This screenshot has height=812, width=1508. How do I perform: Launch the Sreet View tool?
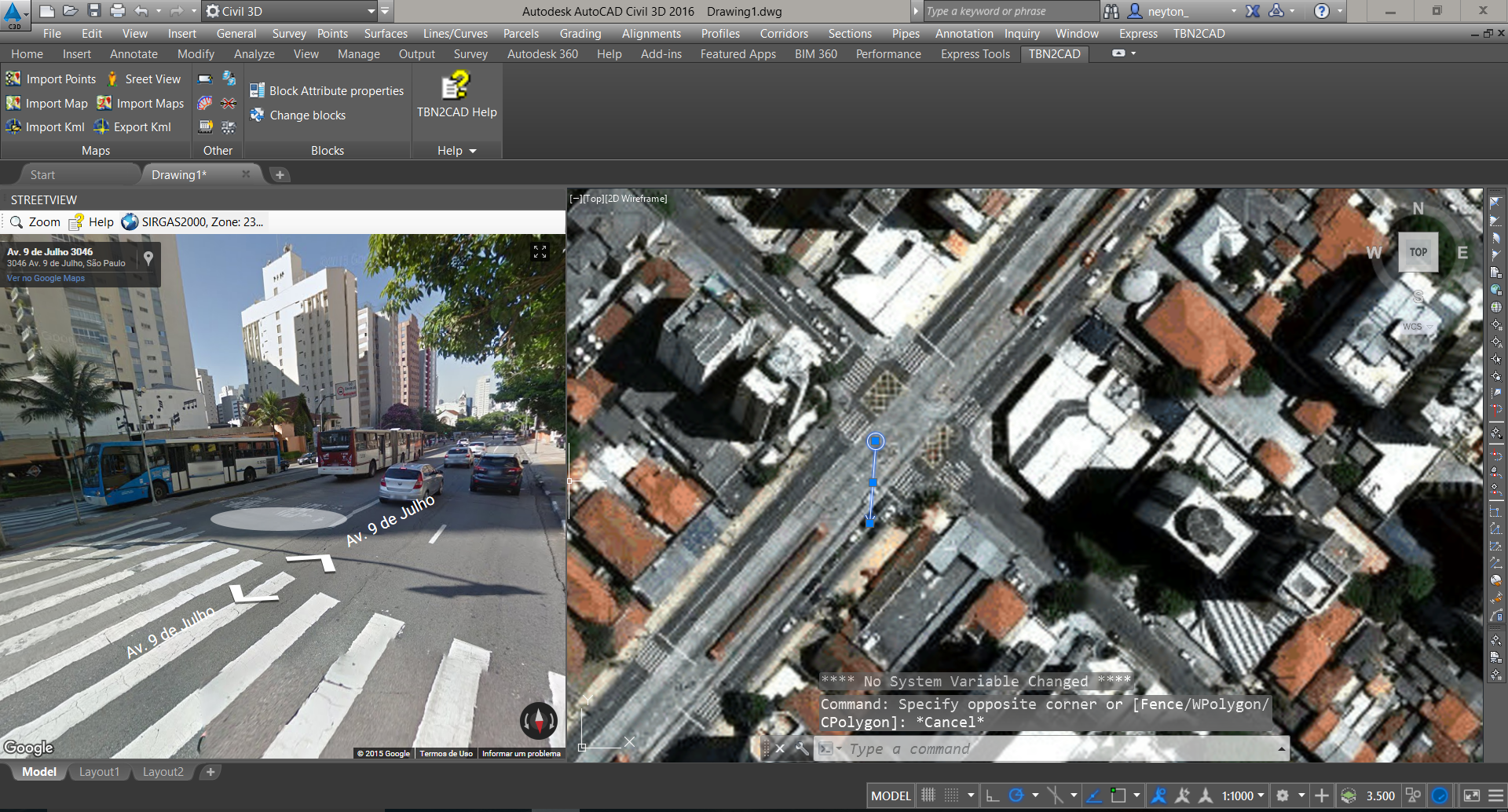(144, 79)
